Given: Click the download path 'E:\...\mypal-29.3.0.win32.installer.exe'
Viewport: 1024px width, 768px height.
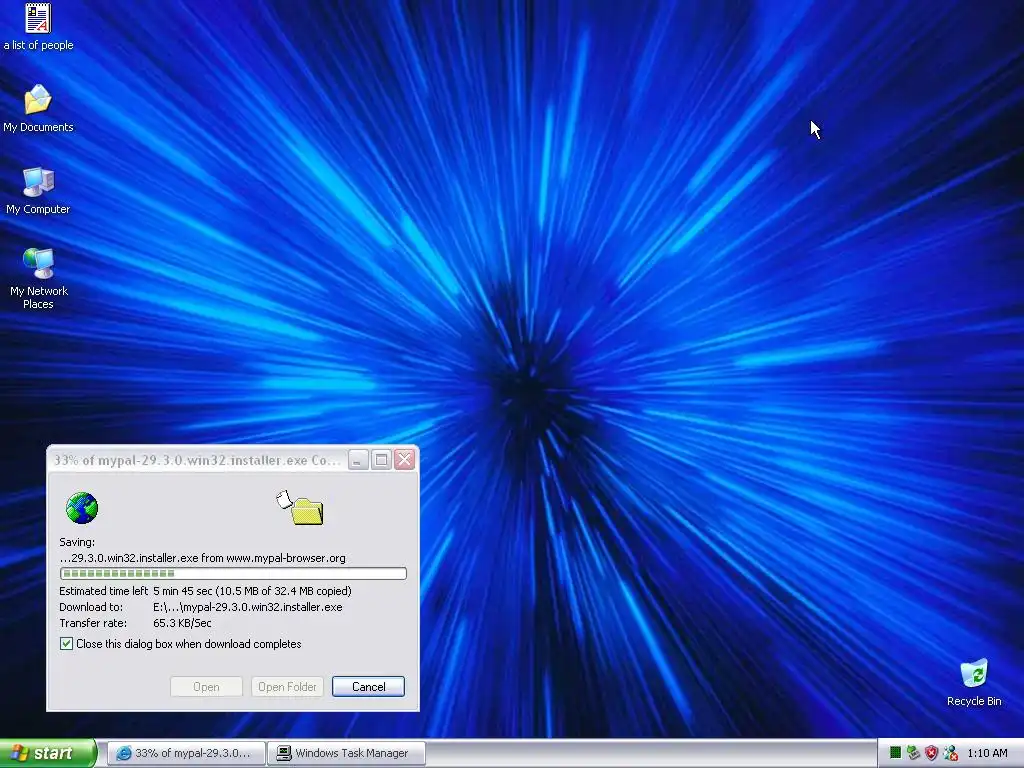Looking at the screenshot, I should (x=248, y=607).
